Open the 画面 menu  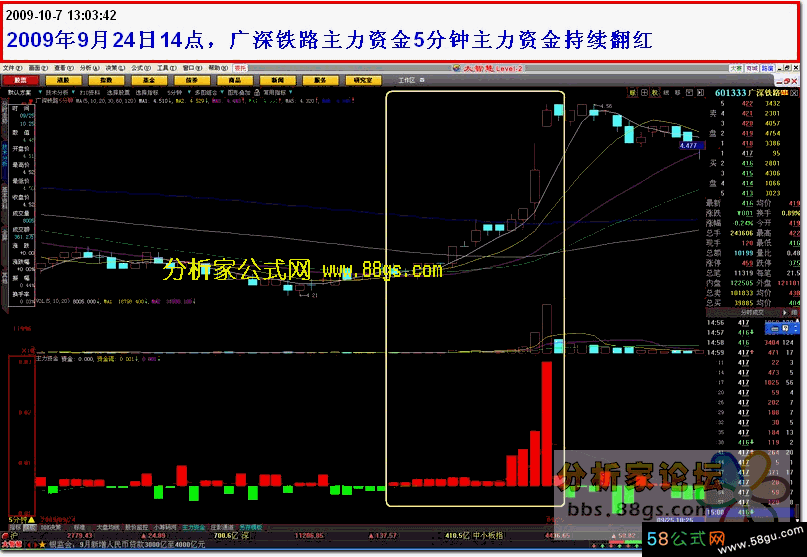tap(38, 68)
